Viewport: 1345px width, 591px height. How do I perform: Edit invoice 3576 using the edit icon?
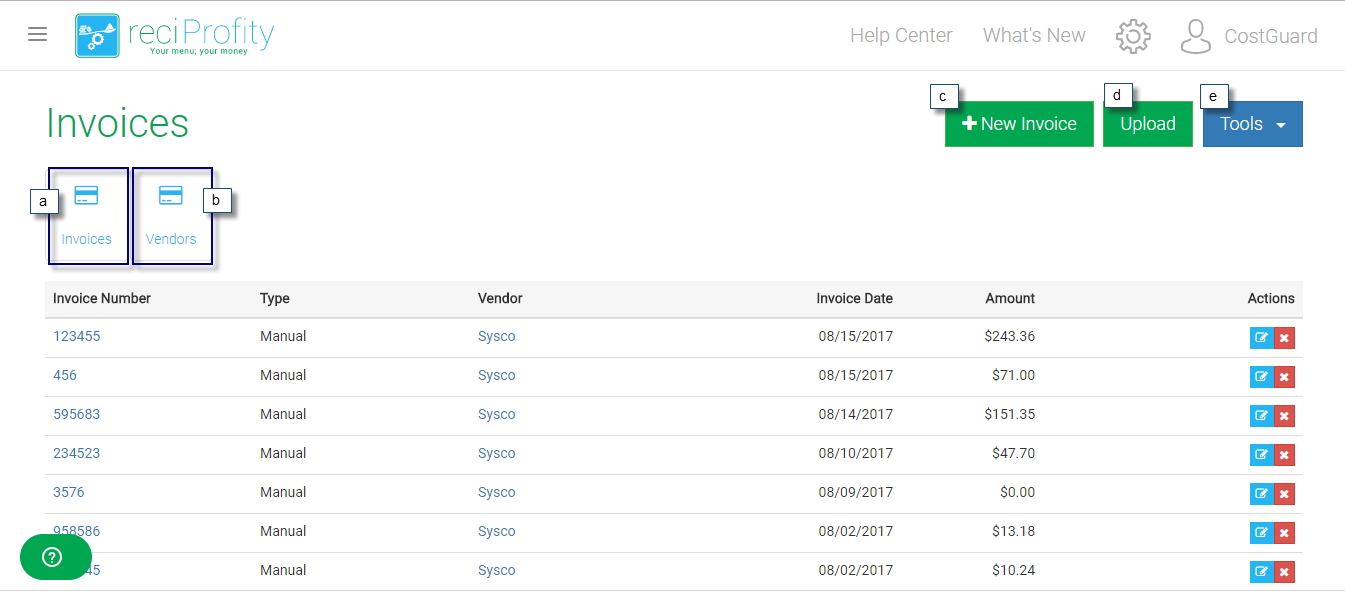tap(1261, 494)
